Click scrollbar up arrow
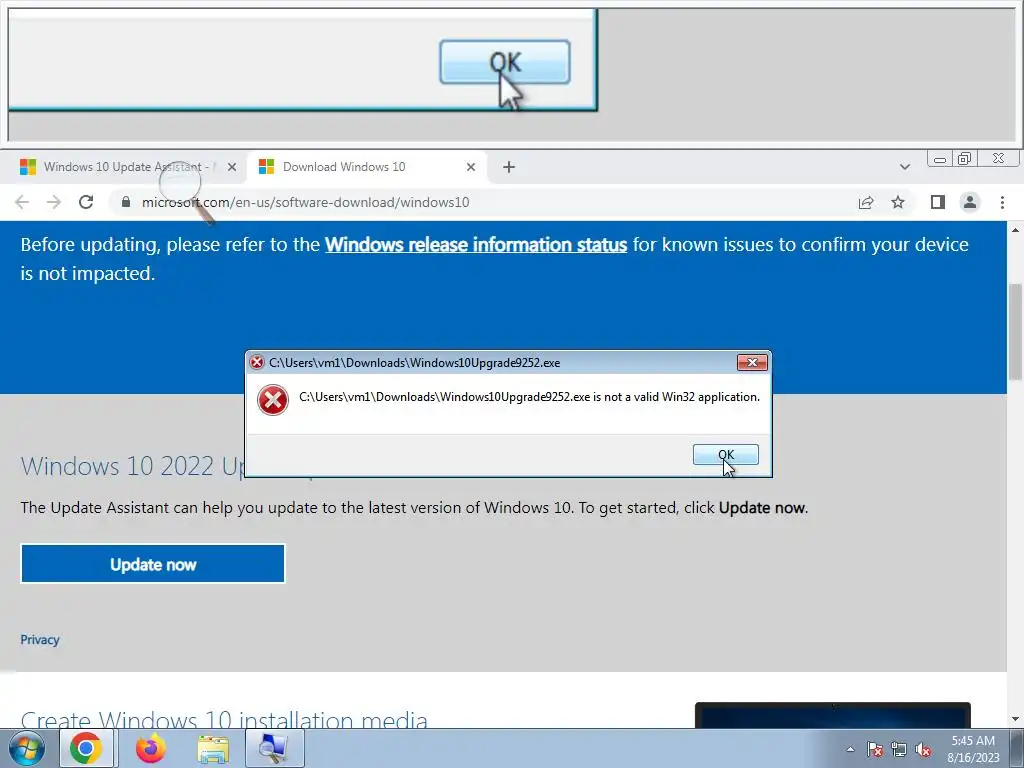The width and height of the screenshot is (1024, 768). click(x=1015, y=230)
